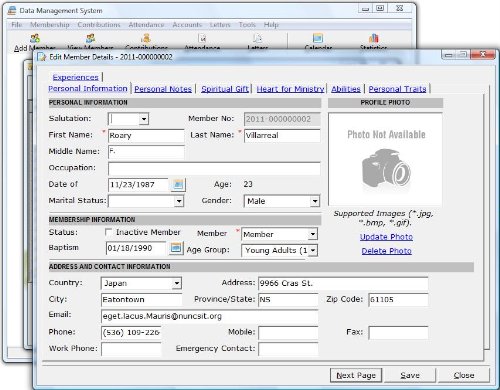
Task: Open the Personal Traits tab
Action: pyautogui.click(x=397, y=89)
